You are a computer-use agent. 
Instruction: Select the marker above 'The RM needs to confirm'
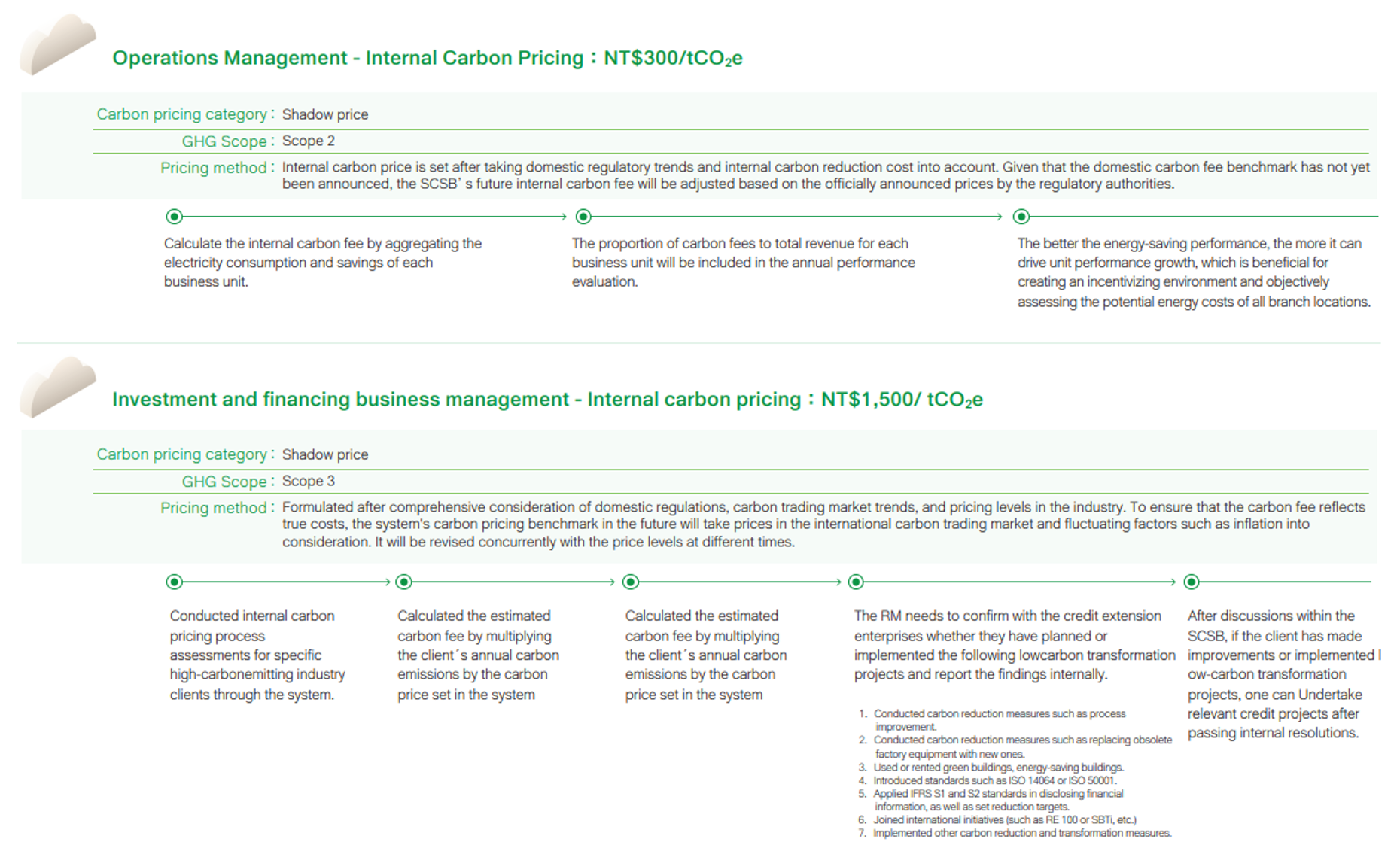[856, 582]
